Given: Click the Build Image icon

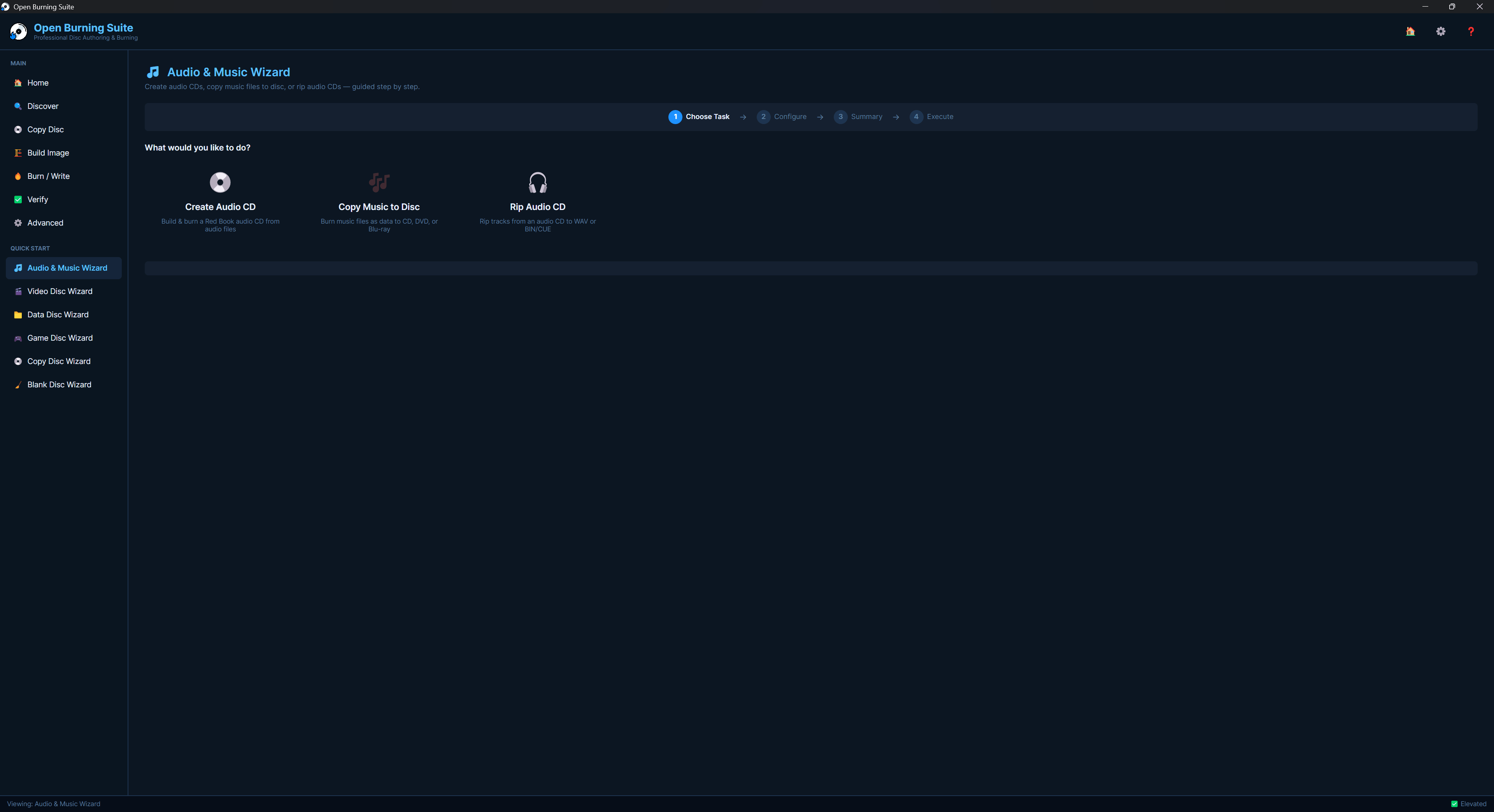Looking at the screenshot, I should pos(18,153).
